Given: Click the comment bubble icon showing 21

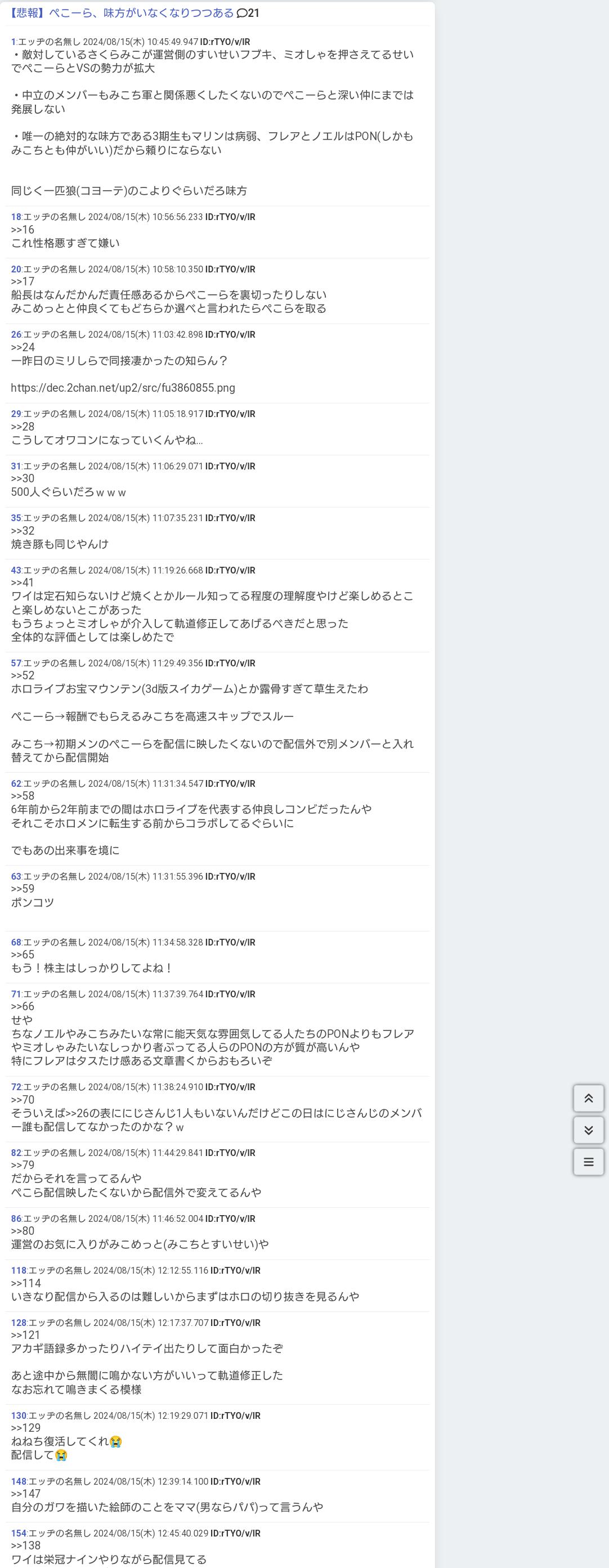Looking at the screenshot, I should tap(248, 13).
